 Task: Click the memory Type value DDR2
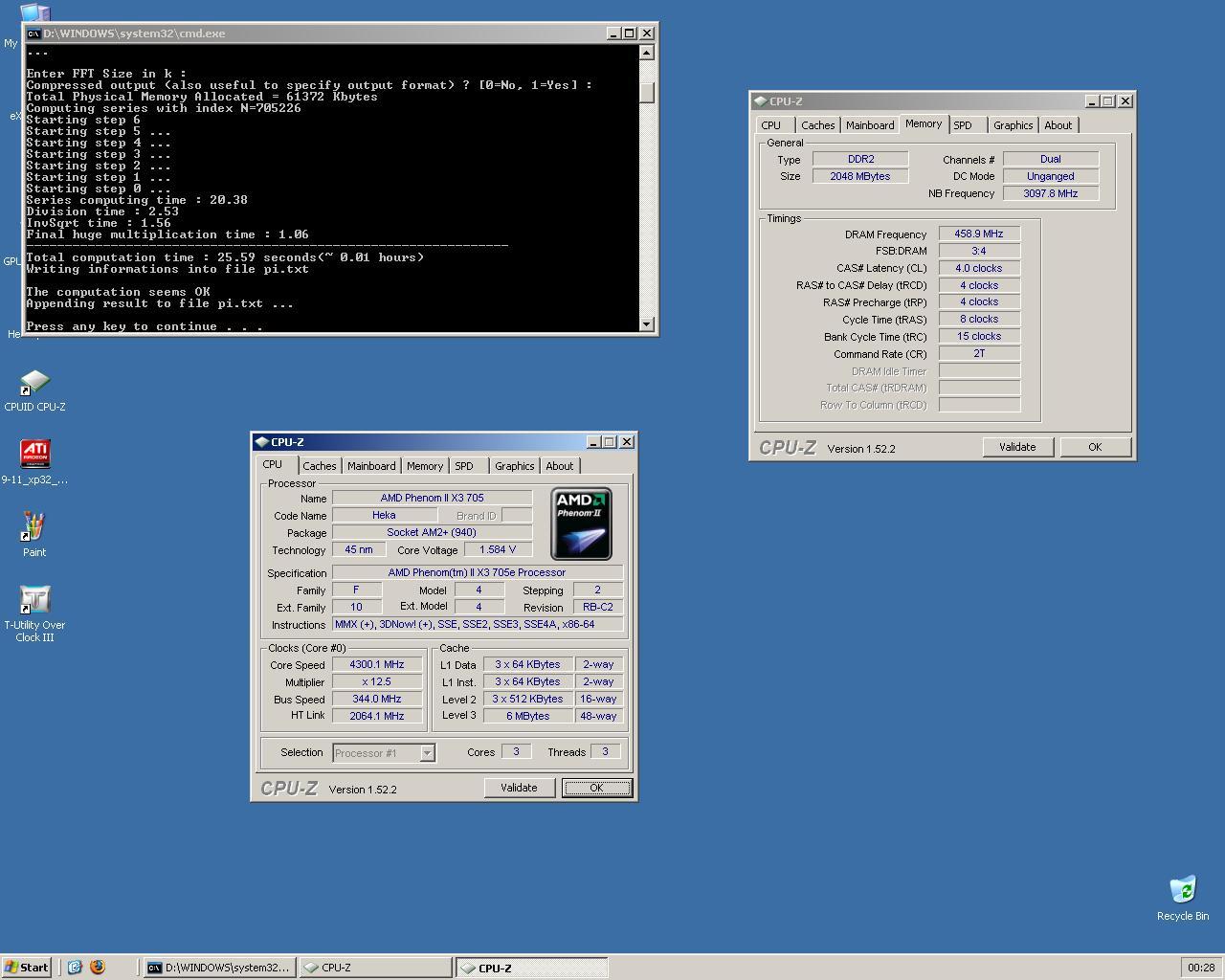click(x=860, y=159)
